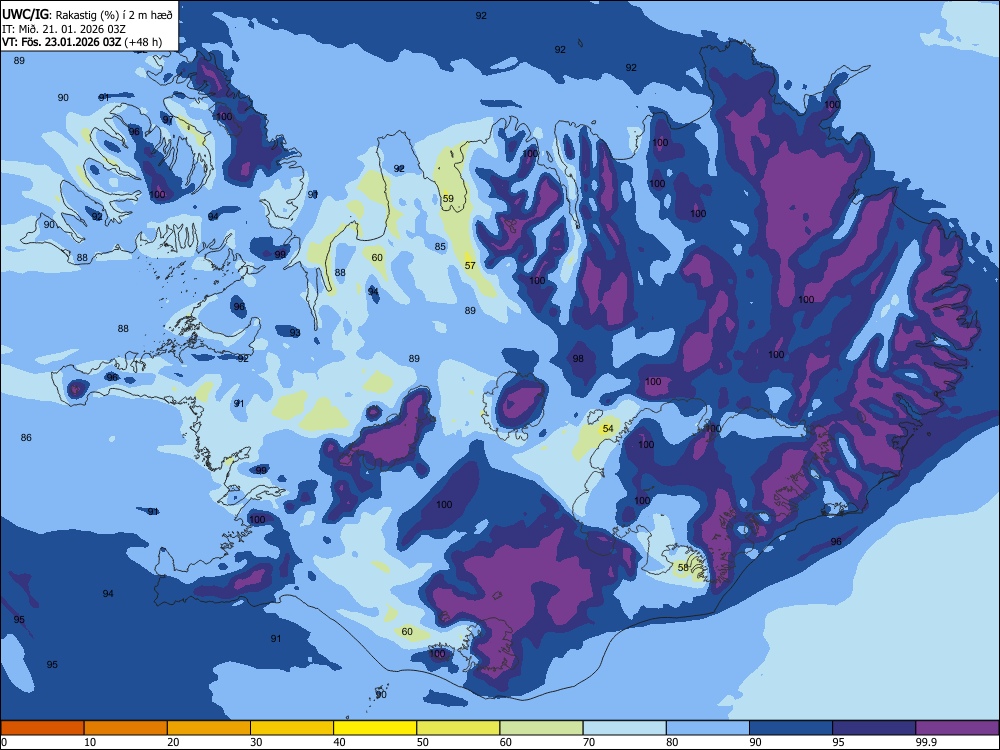Click the indigo 95–99.9 legend swatch
1000x750 pixels.
point(874,728)
